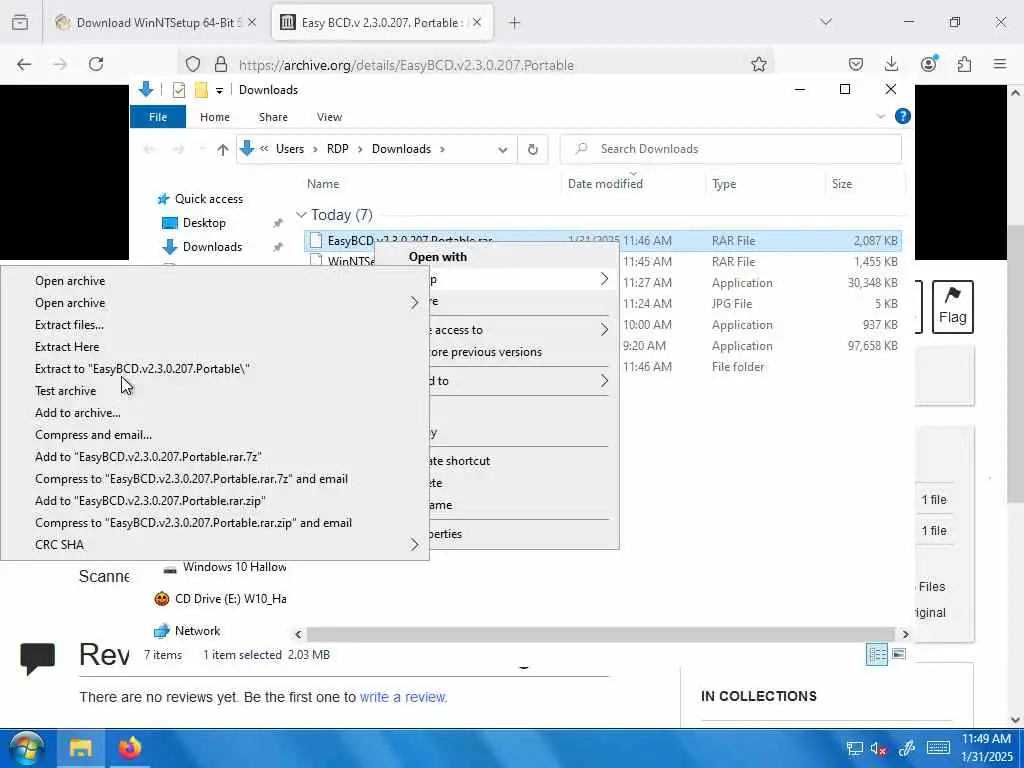This screenshot has height=768, width=1024.
Task: Follow the write a review link
Action: tap(404, 697)
